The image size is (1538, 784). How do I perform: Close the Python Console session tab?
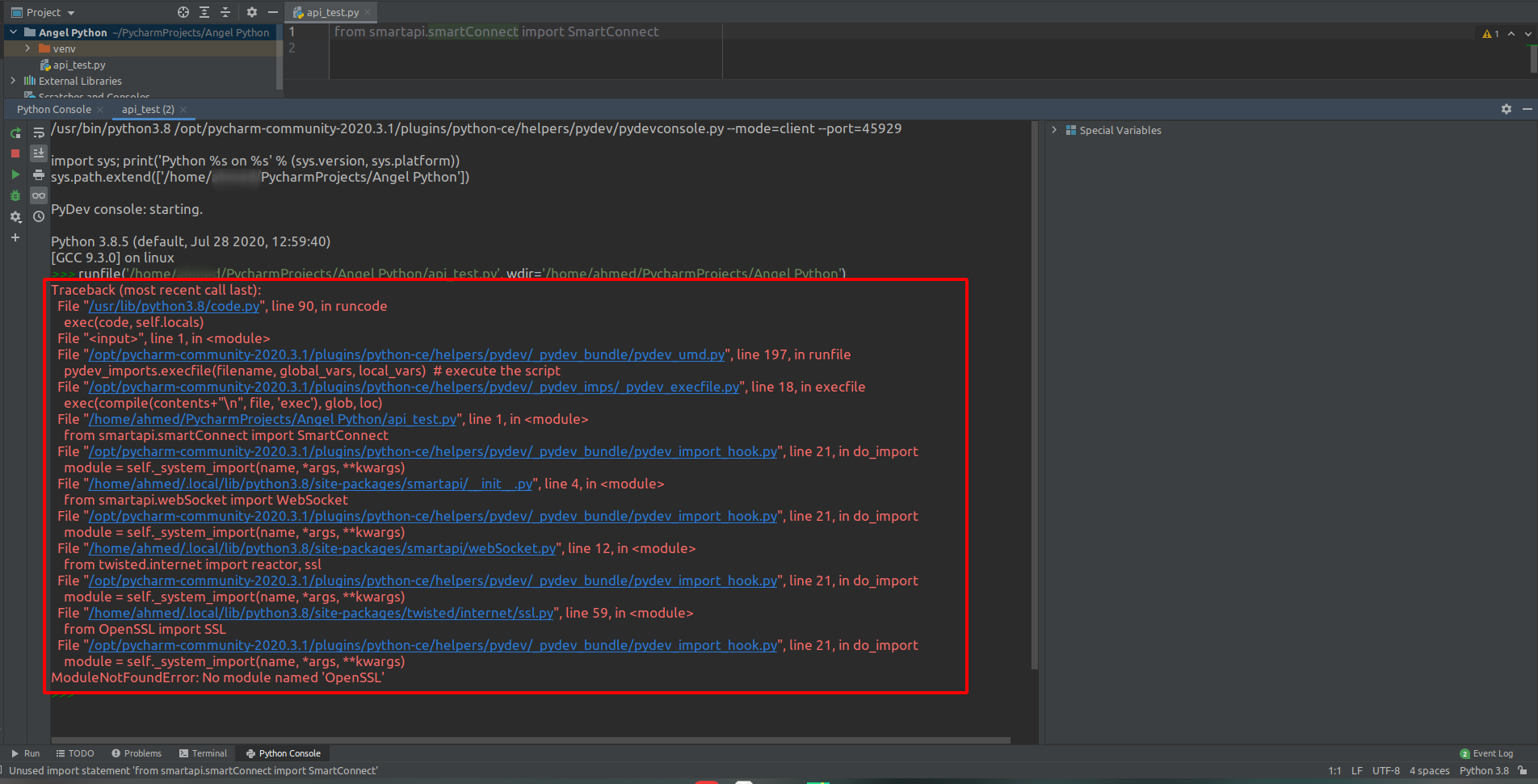pos(100,109)
